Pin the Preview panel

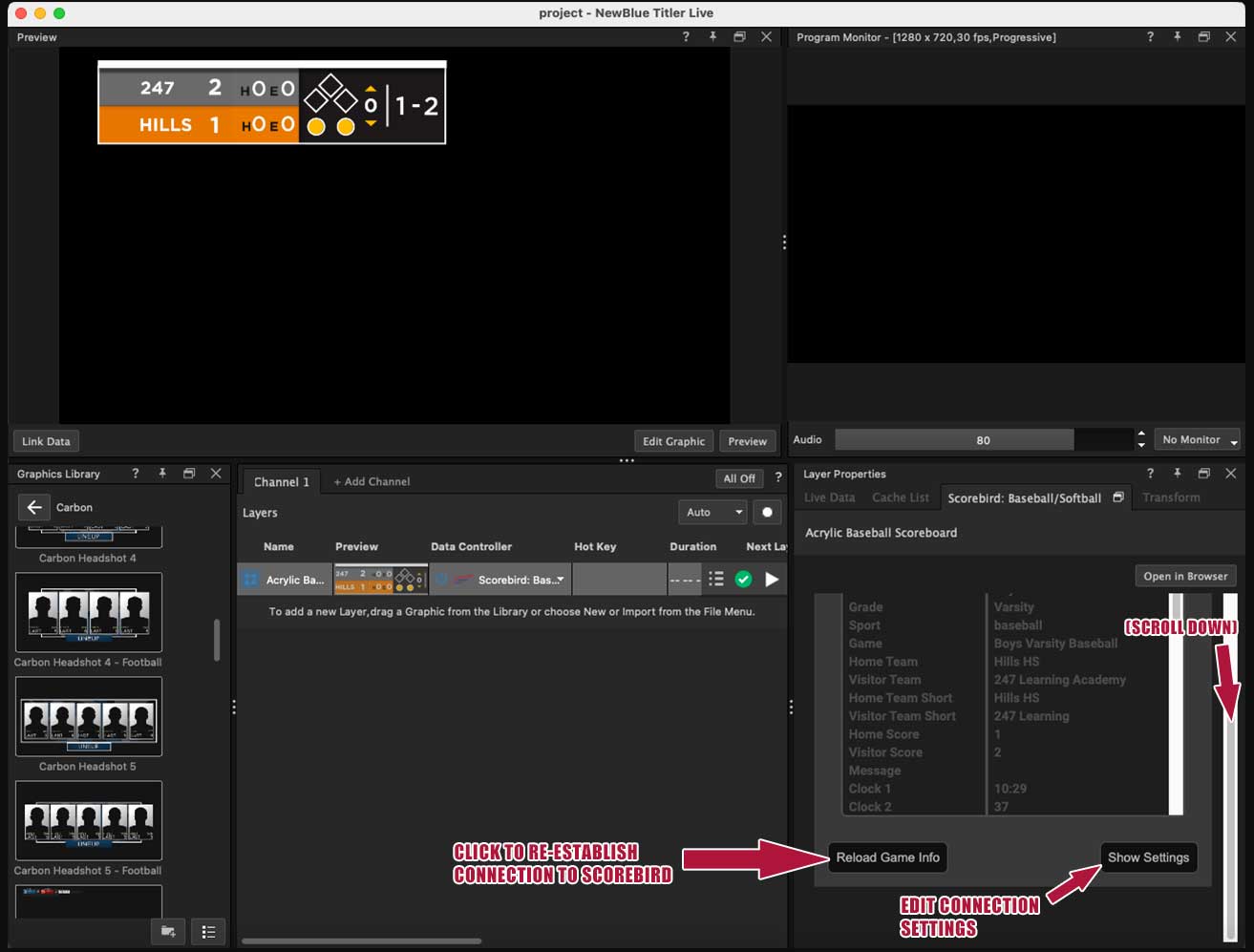(x=712, y=36)
